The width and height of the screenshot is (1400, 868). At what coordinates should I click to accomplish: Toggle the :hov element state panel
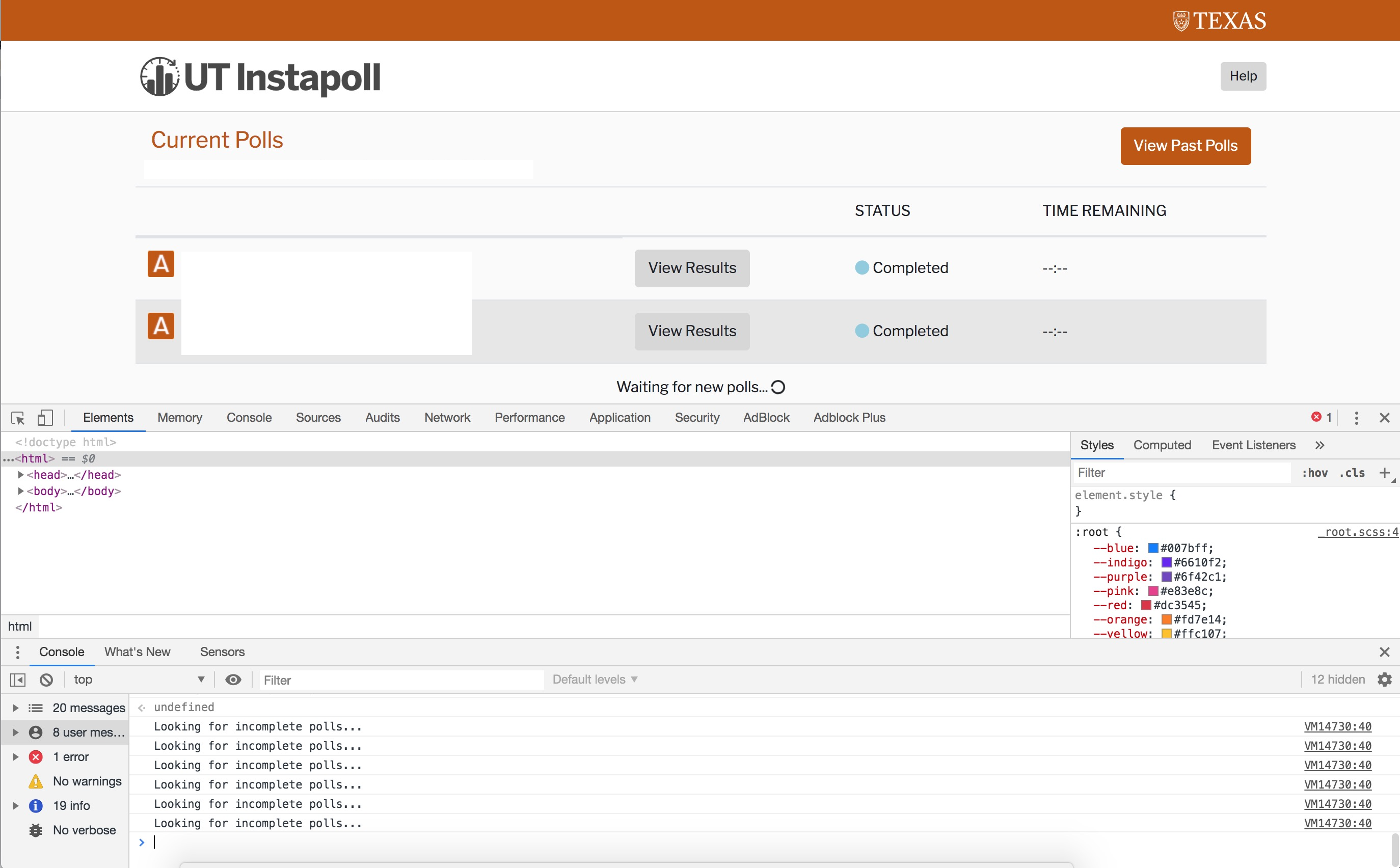tap(1314, 473)
